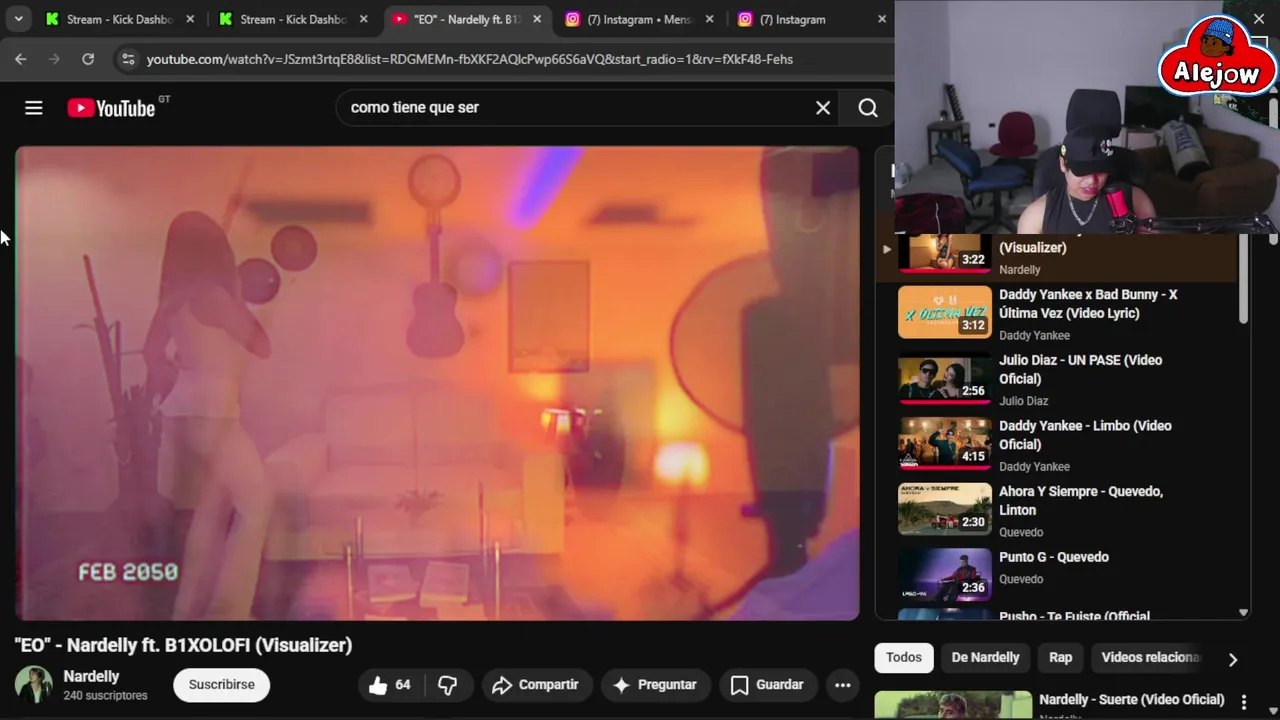Run search with the magnifier button
The height and width of the screenshot is (720, 1280).
point(868,108)
